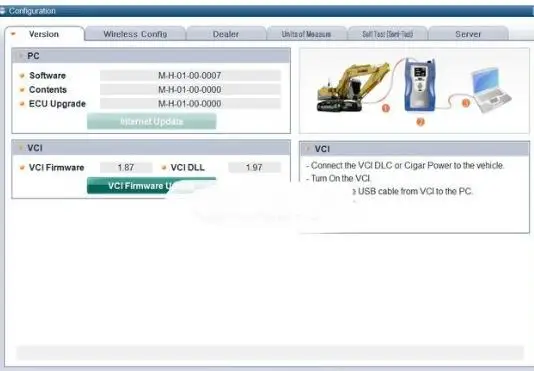Click the 'Connect the VCI DLC' instruction line
The width and height of the screenshot is (534, 371).
[405, 166]
